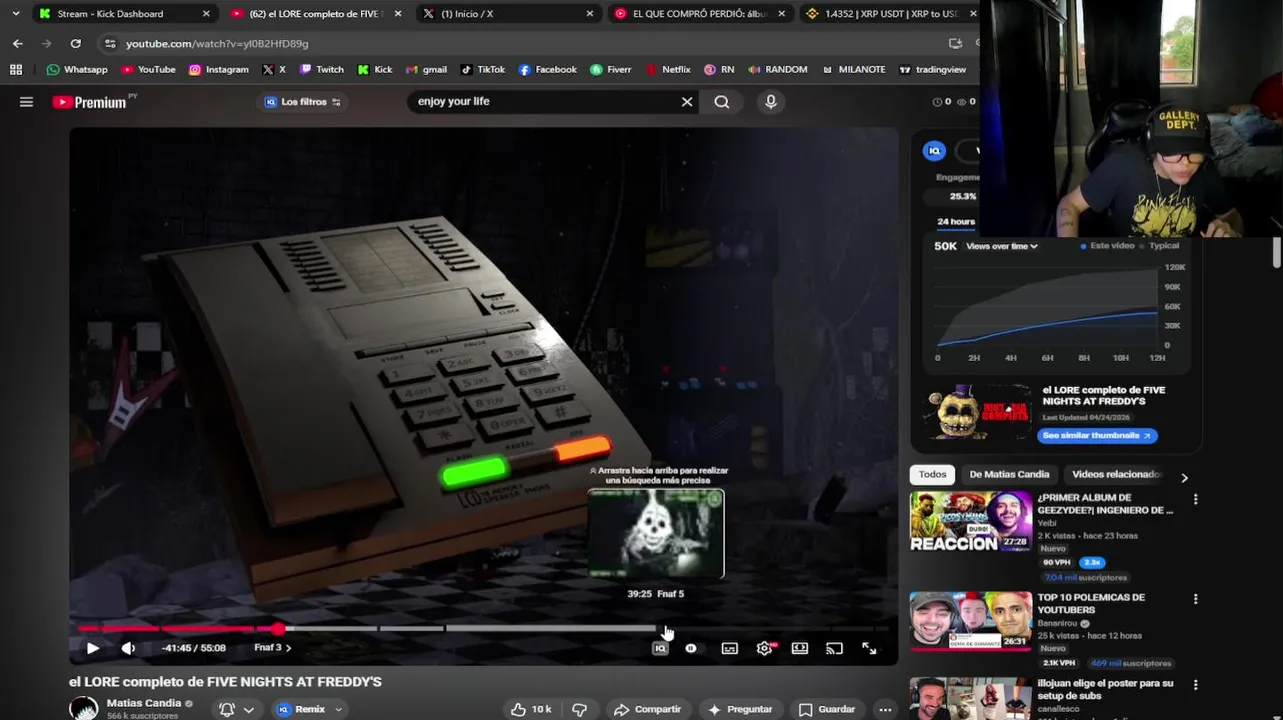Open the tab search dropdown arrow

tap(15, 14)
